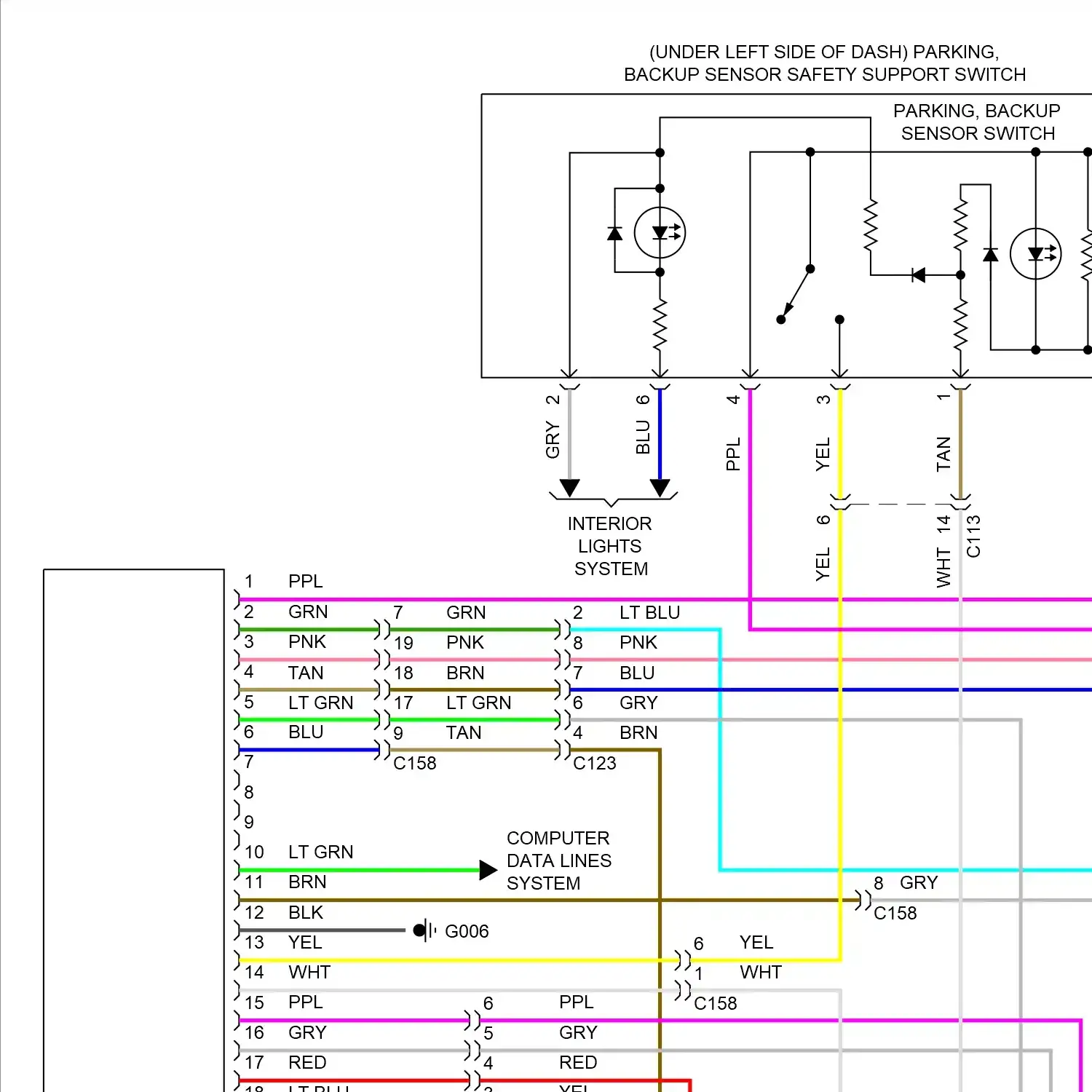Screen dimensions: 1092x1092
Task: Click the vertical 'PPL' label at switch pin 4
Action: [x=733, y=454]
